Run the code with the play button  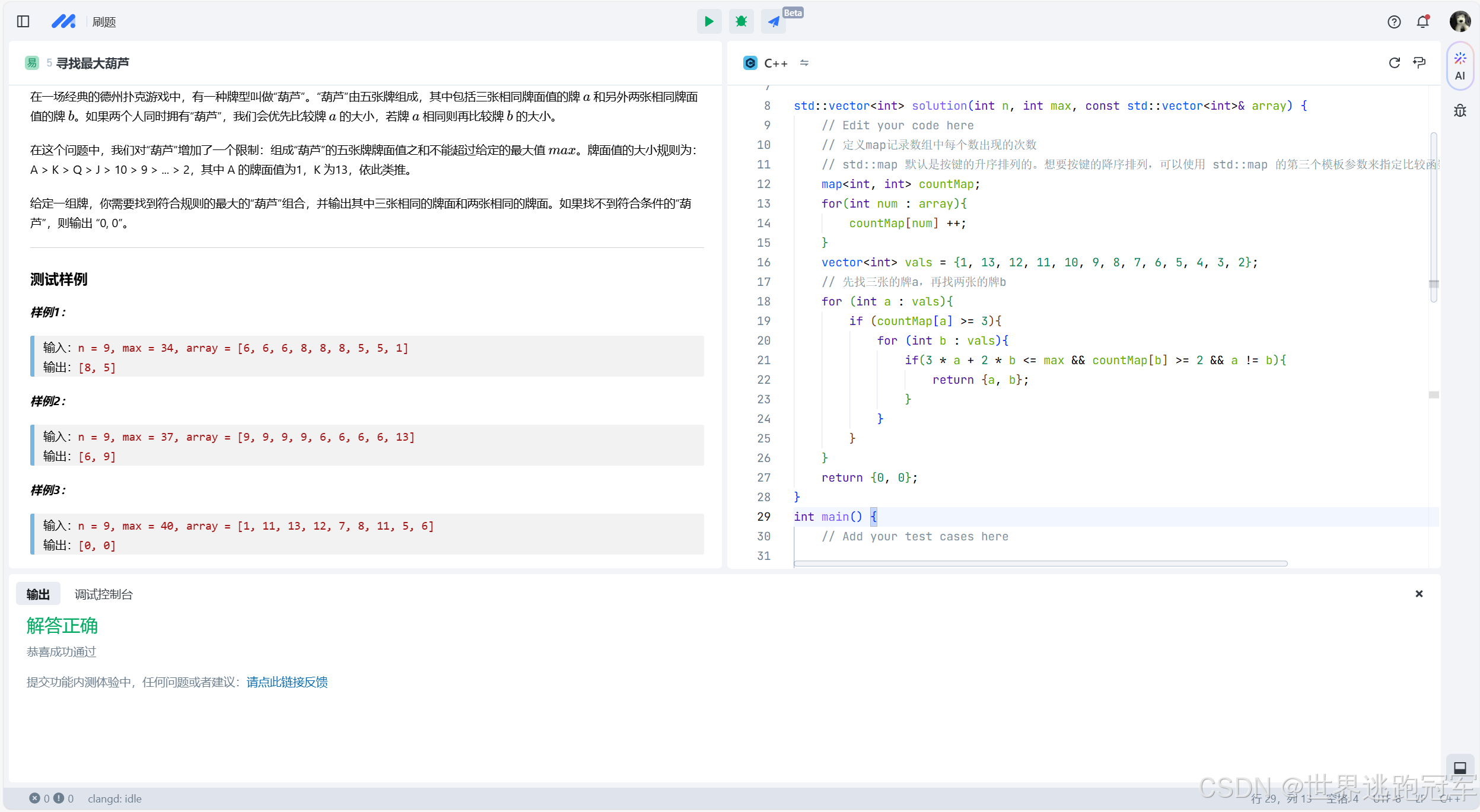709,21
